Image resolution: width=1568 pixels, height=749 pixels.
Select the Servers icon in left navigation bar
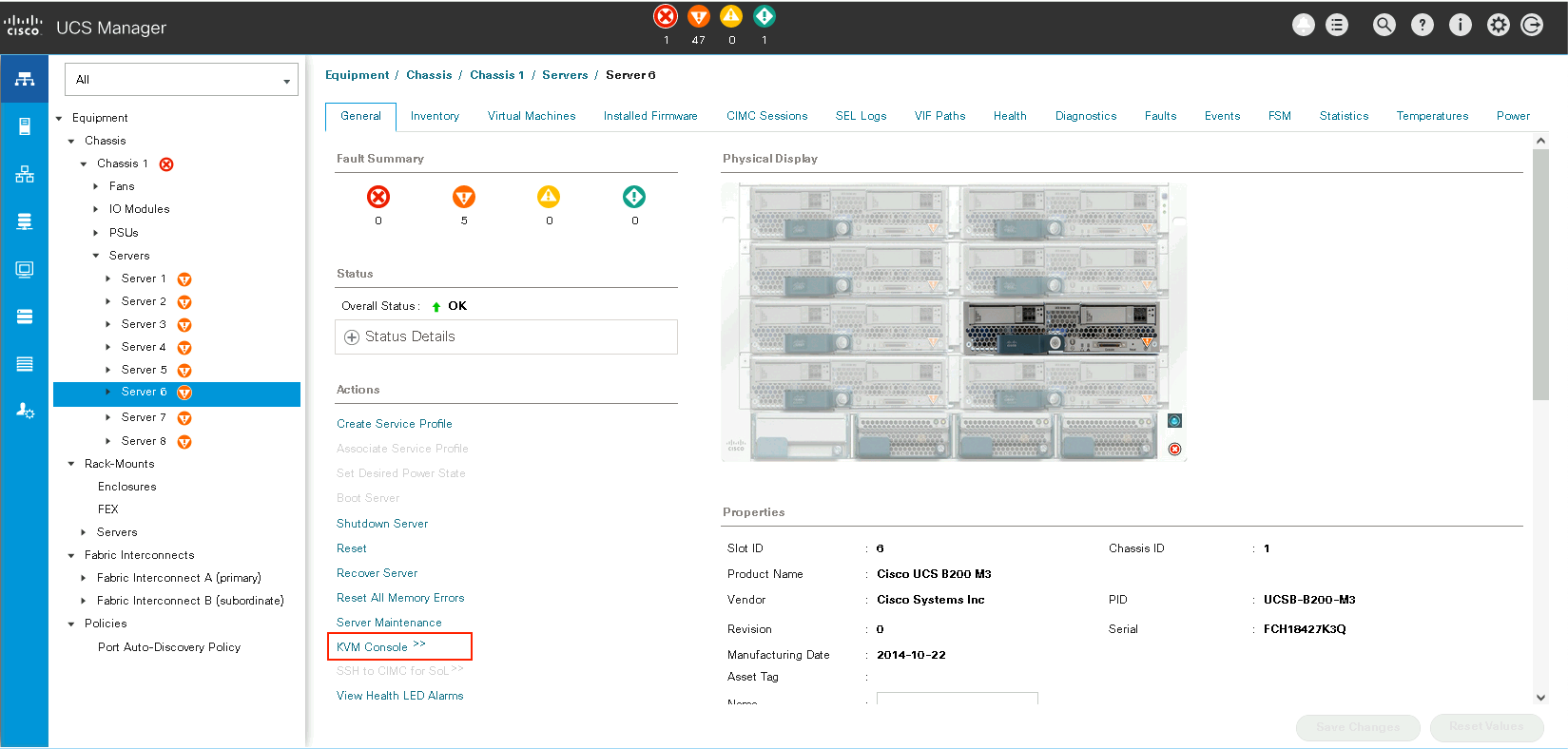click(x=25, y=126)
